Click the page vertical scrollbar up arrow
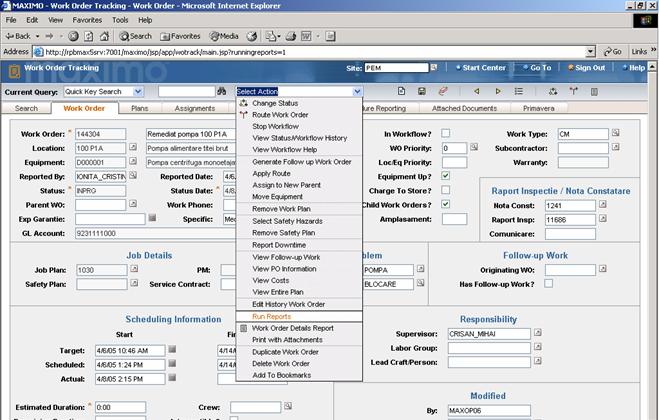 (x=652, y=66)
